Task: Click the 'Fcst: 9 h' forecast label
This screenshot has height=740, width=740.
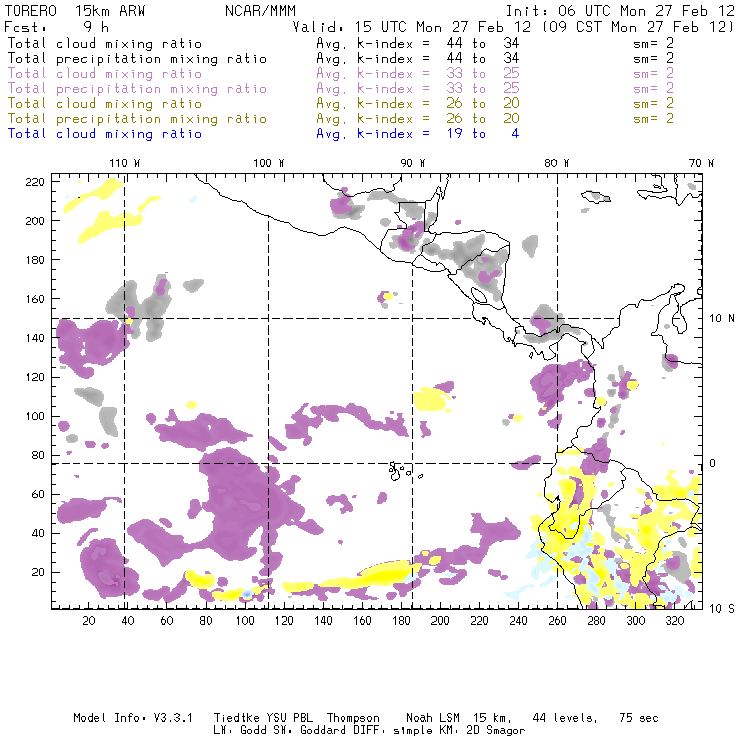Action: [57, 27]
